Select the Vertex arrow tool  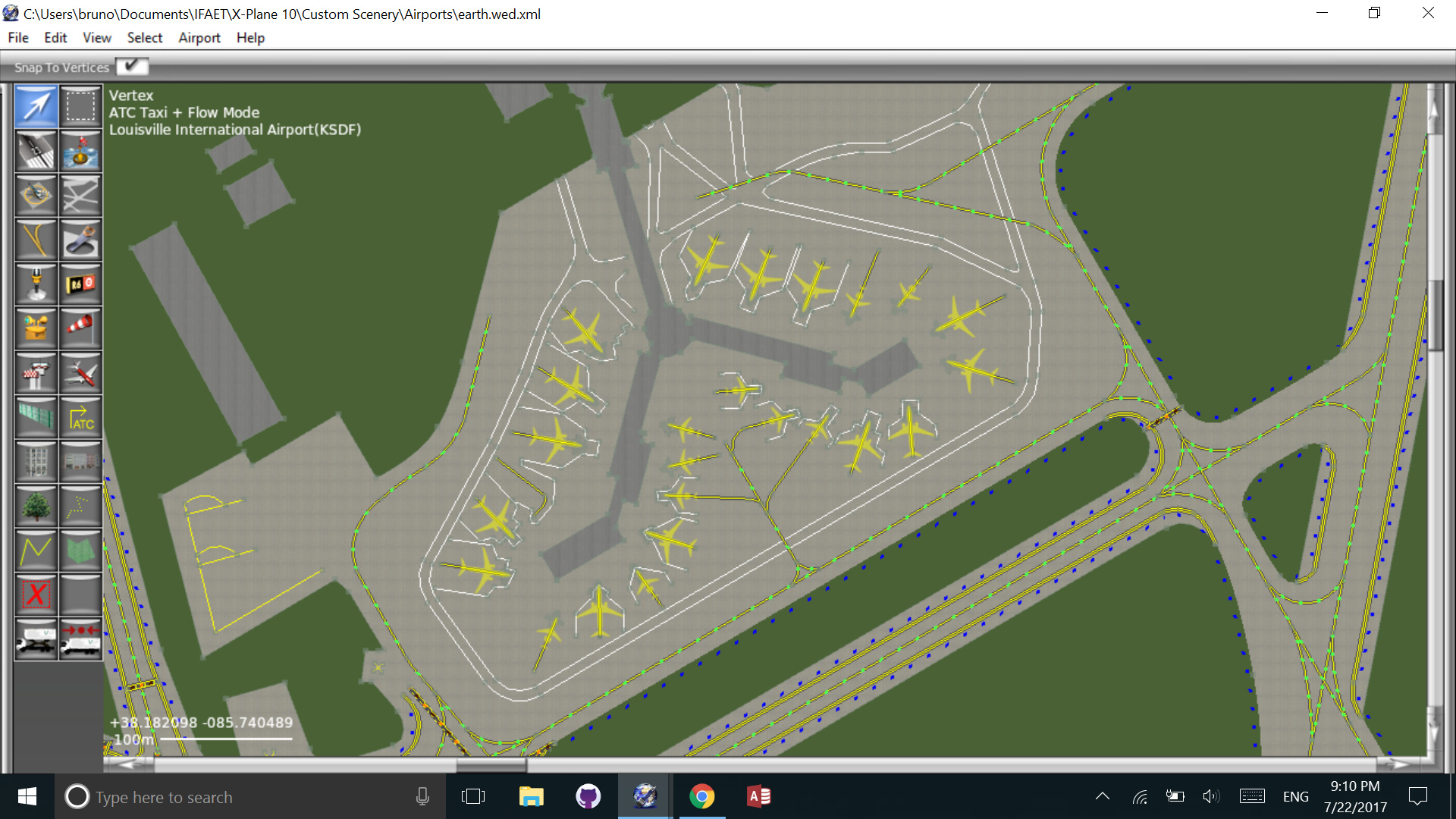click(x=36, y=106)
